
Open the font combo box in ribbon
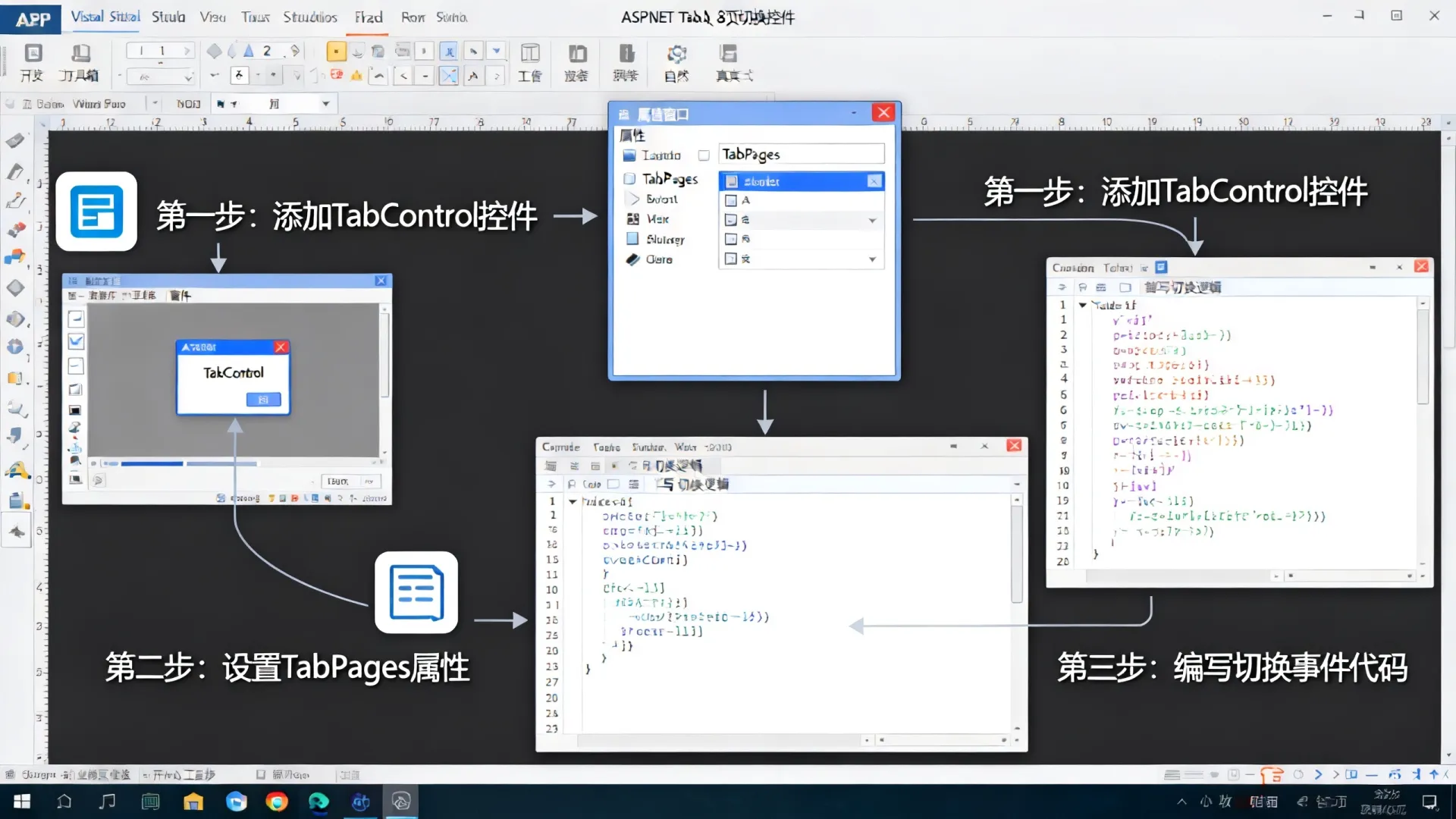click(161, 77)
